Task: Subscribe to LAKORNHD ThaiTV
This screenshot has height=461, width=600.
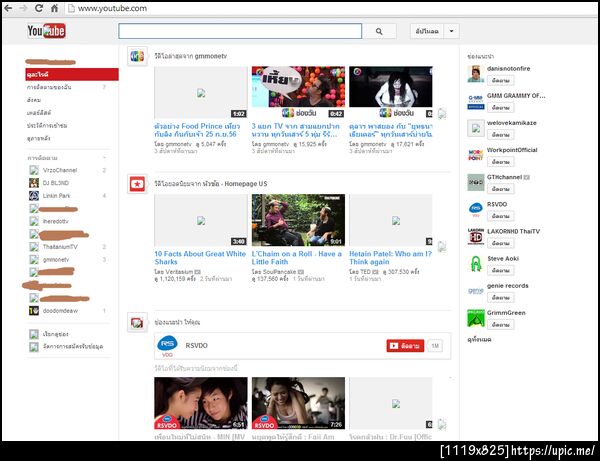Action: (501, 243)
